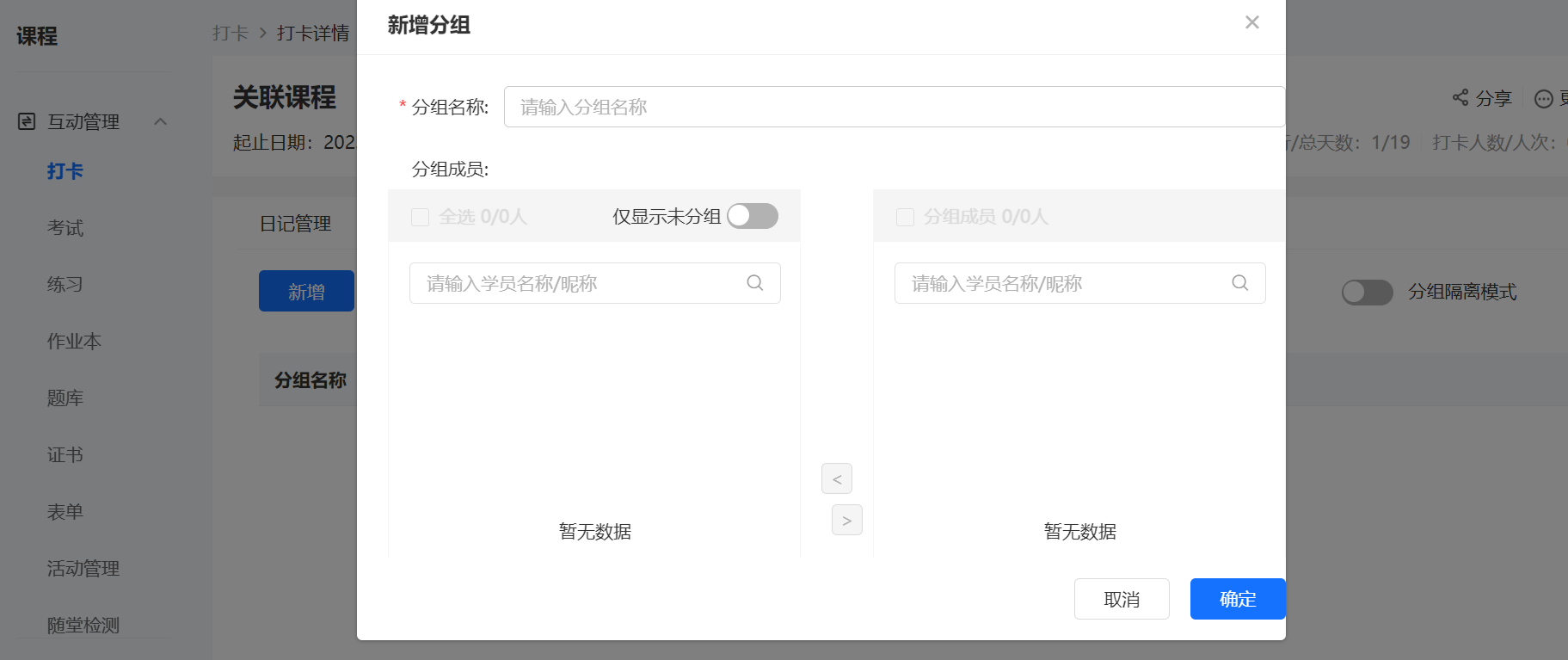Open 作业本 sidebar item

point(74,342)
